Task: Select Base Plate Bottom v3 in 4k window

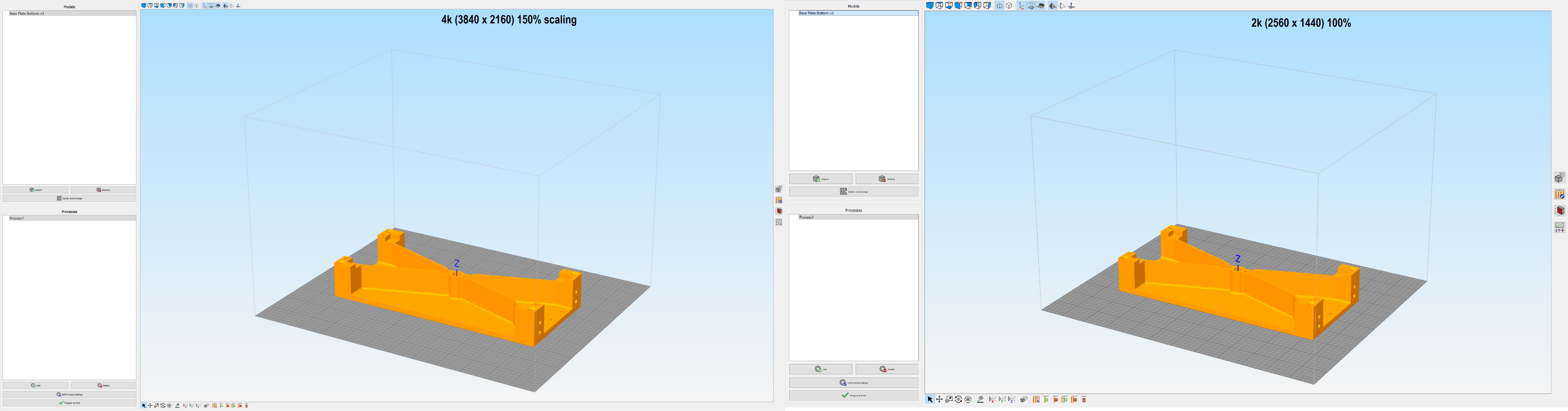Action: pos(69,13)
